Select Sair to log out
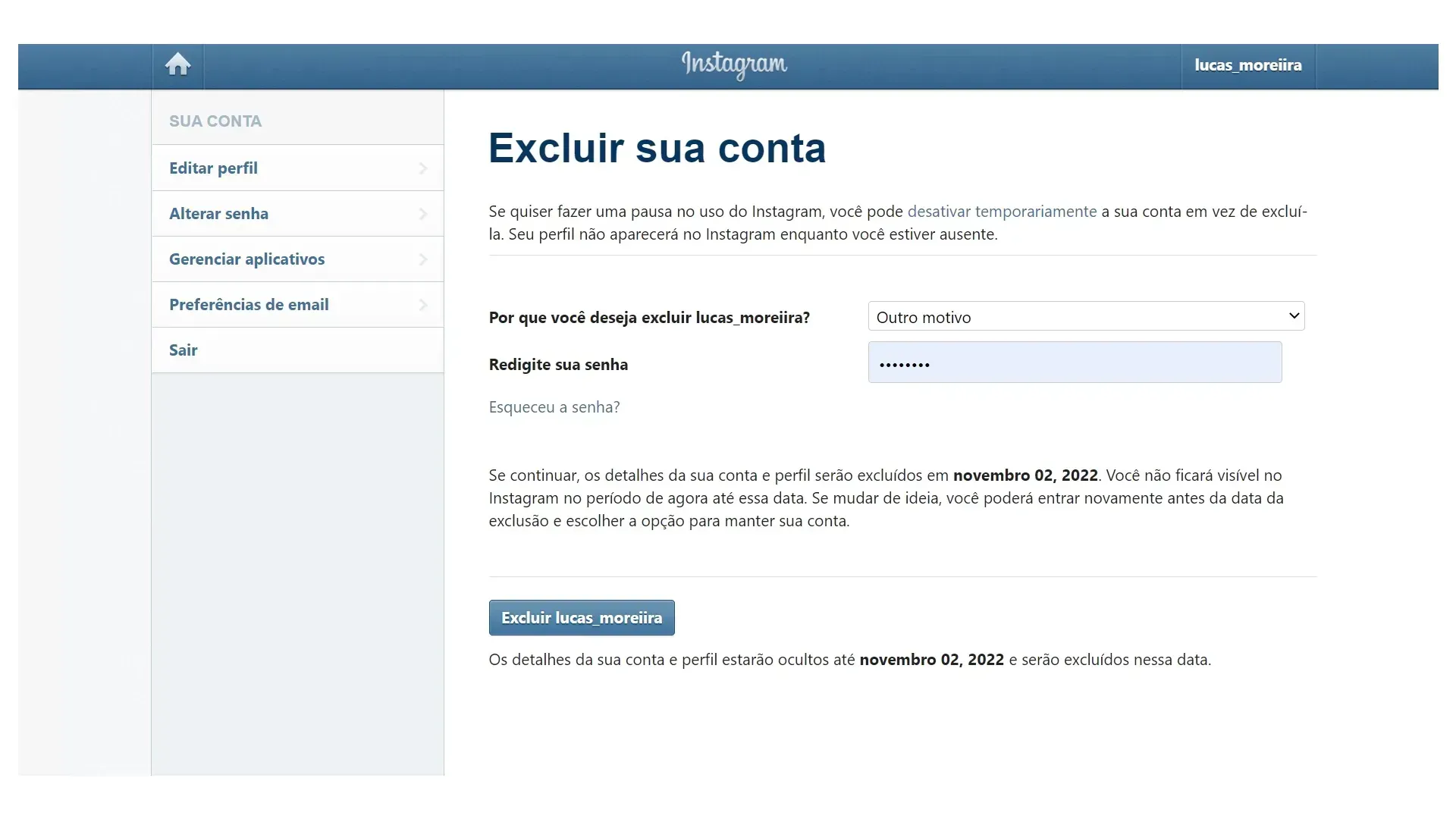The width and height of the screenshot is (1456, 819). coord(297,350)
